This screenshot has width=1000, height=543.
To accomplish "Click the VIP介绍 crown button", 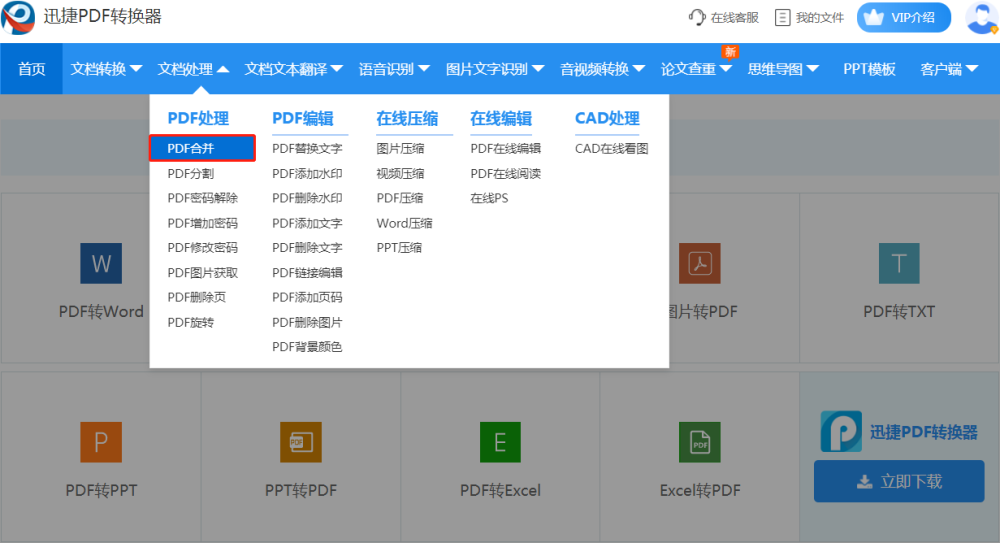I will [x=904, y=17].
